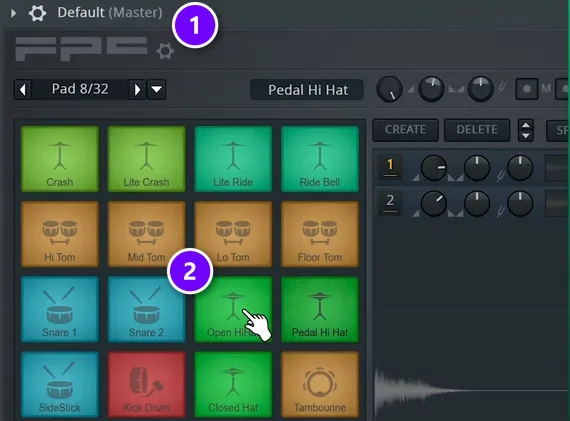Toggle pad record button next to M
Screen dimensions: 570x421
point(527,89)
